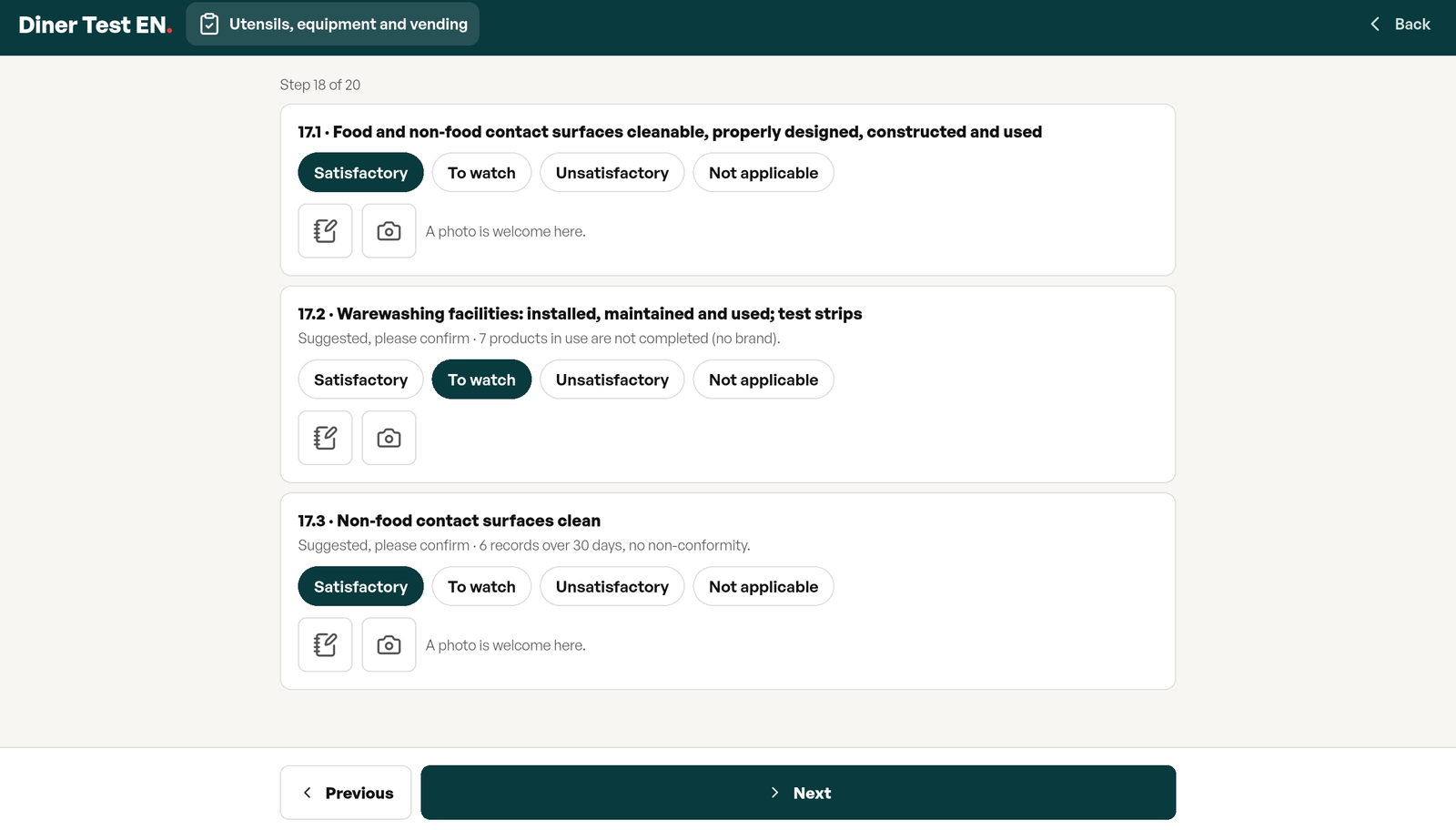This screenshot has height=830, width=1456.
Task: Go to the Next step
Action: [798, 793]
